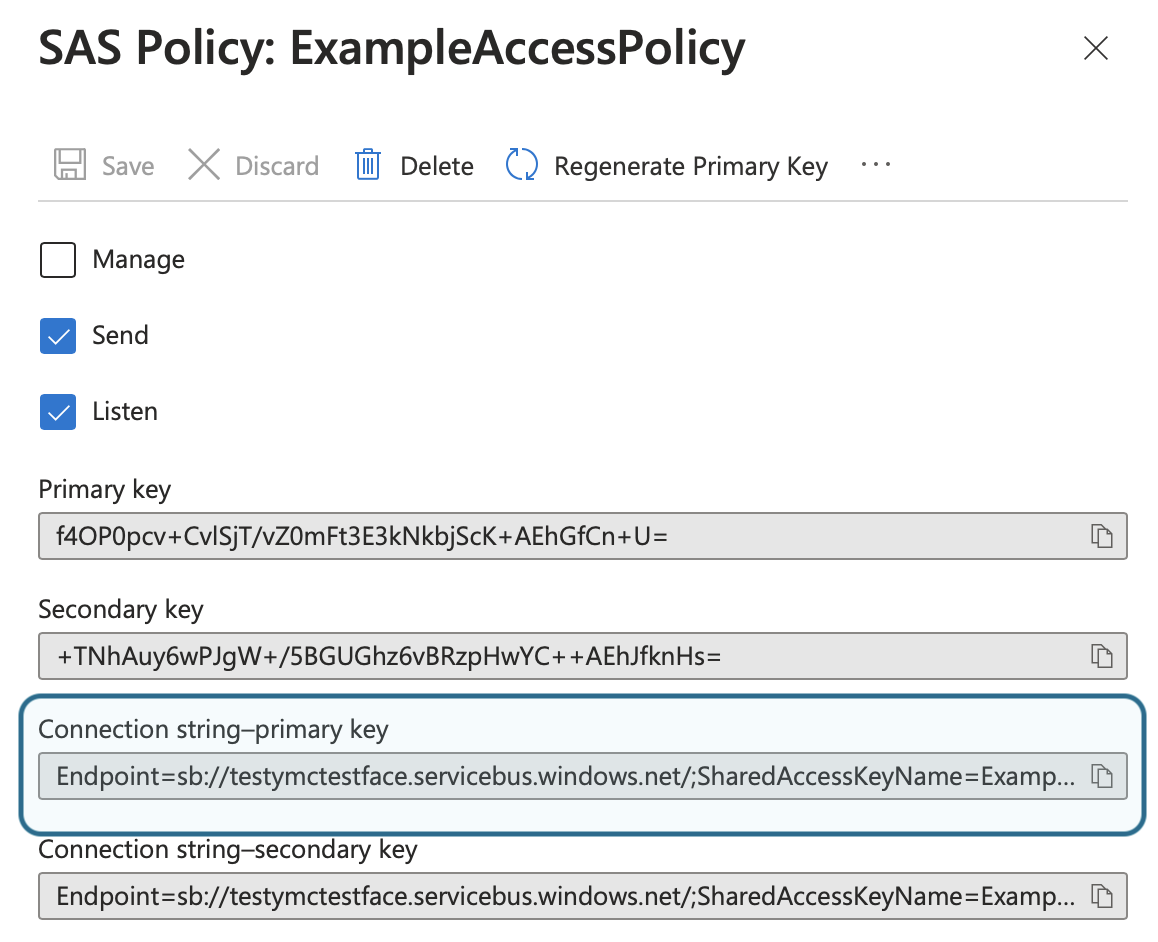Disable the Send permission checkbox
Image resolution: width=1158 pixels, height=942 pixels.
click(x=57, y=336)
